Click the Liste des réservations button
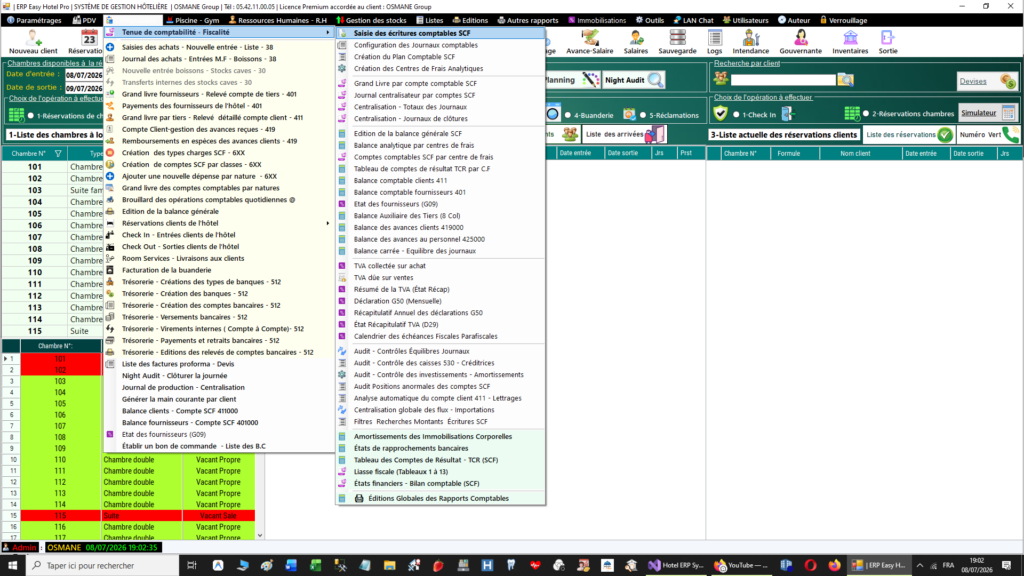Viewport: 1024px width, 576px height. pyautogui.click(x=908, y=135)
